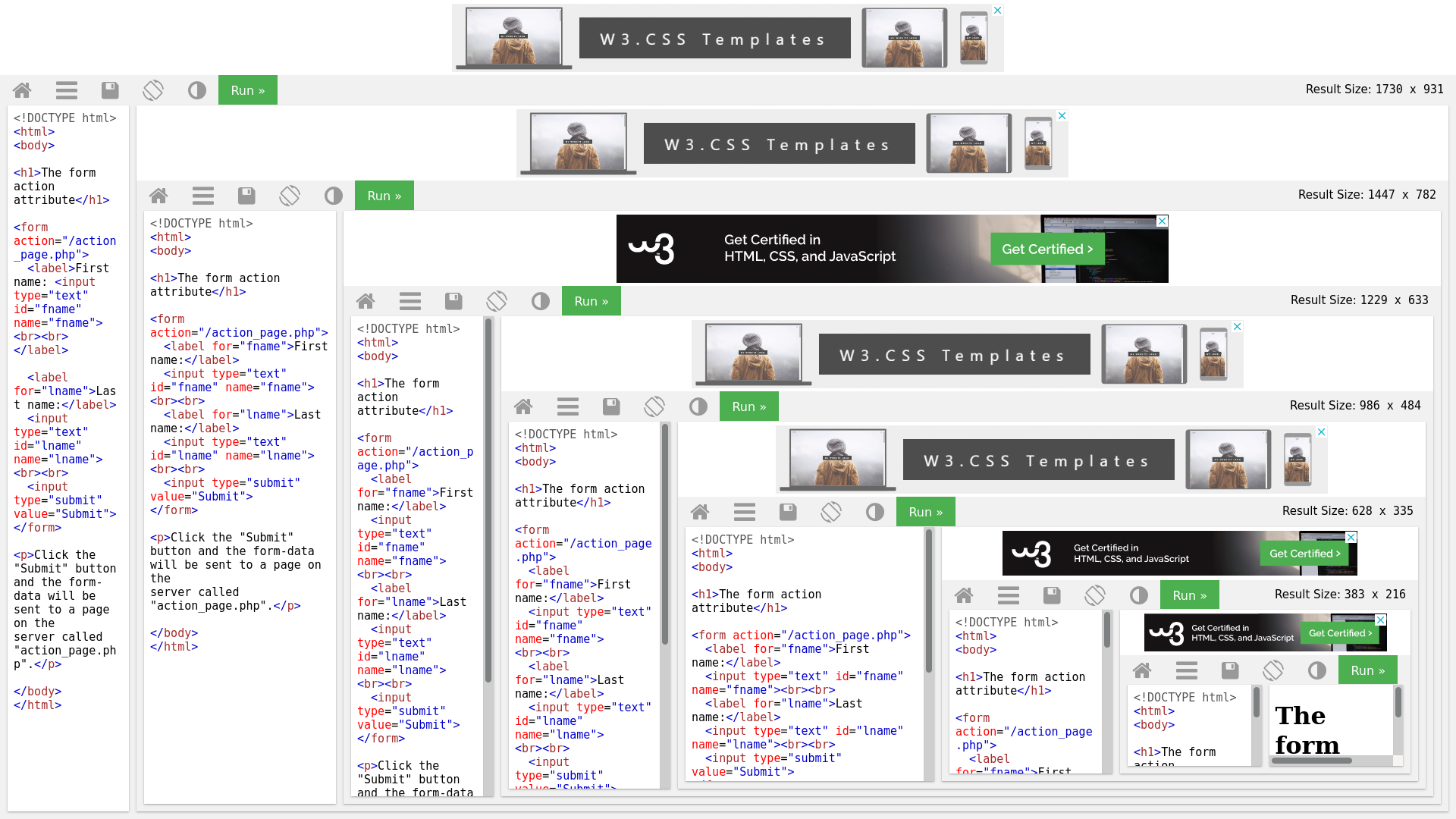The width and height of the screenshot is (1456, 819).
Task: Click the vertical scrollbar of the innermost result pane
Action: click(1398, 703)
